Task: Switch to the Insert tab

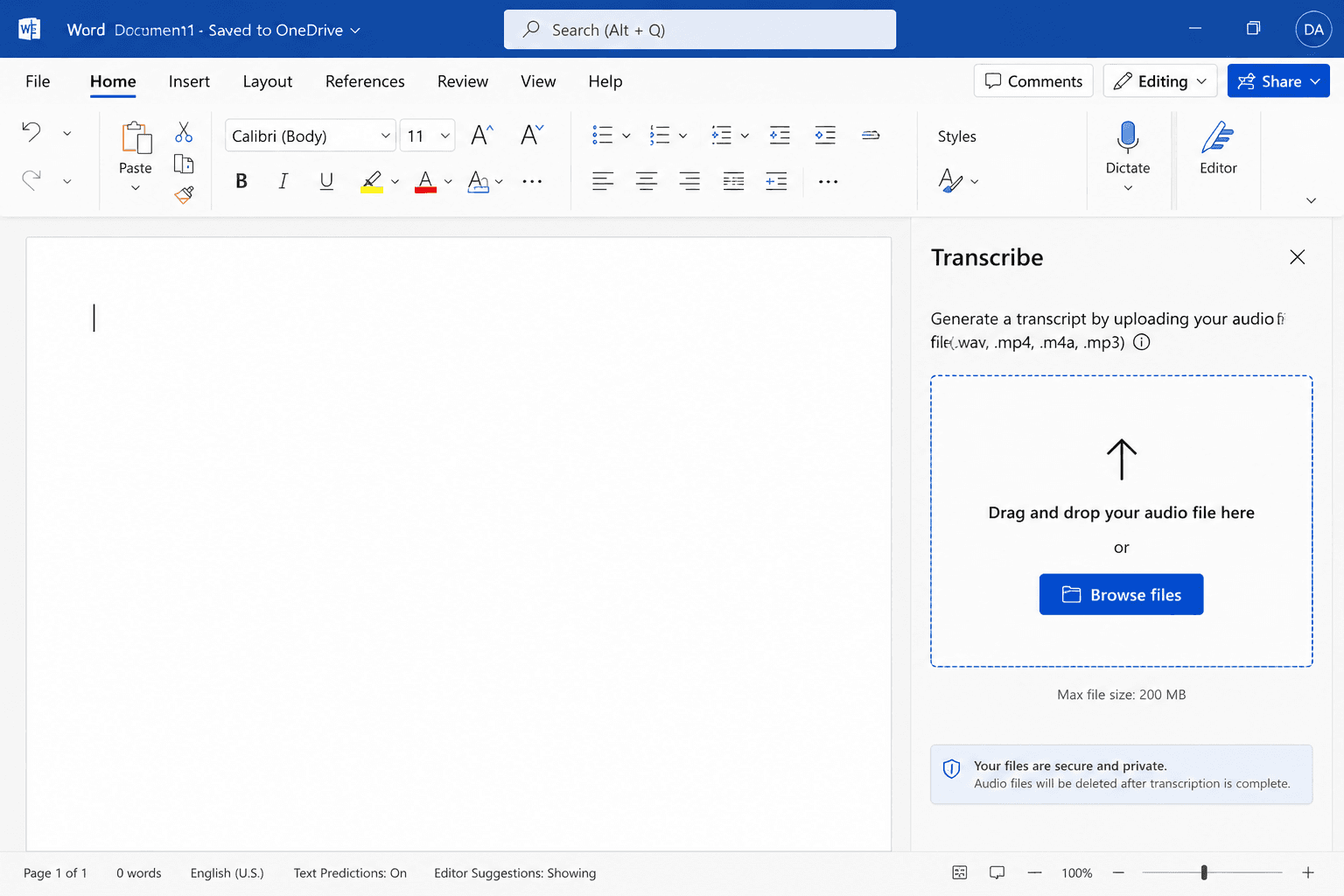Action: click(189, 81)
